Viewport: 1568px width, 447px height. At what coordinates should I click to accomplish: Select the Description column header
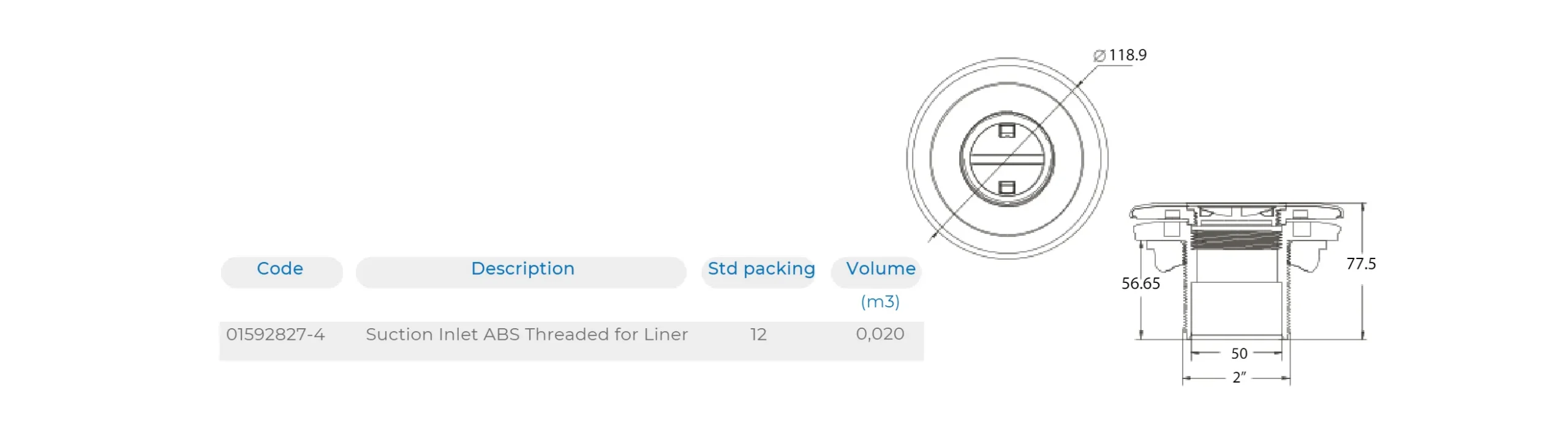coord(522,269)
